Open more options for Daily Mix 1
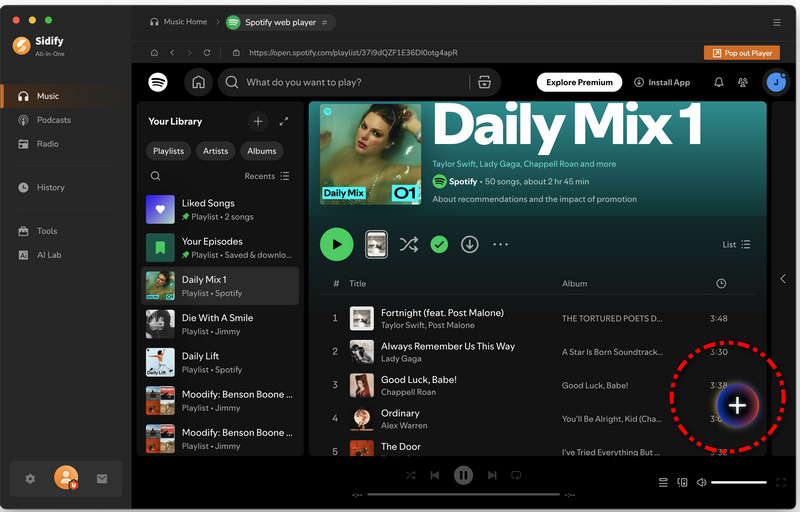This screenshot has height=512, width=800. coord(501,244)
